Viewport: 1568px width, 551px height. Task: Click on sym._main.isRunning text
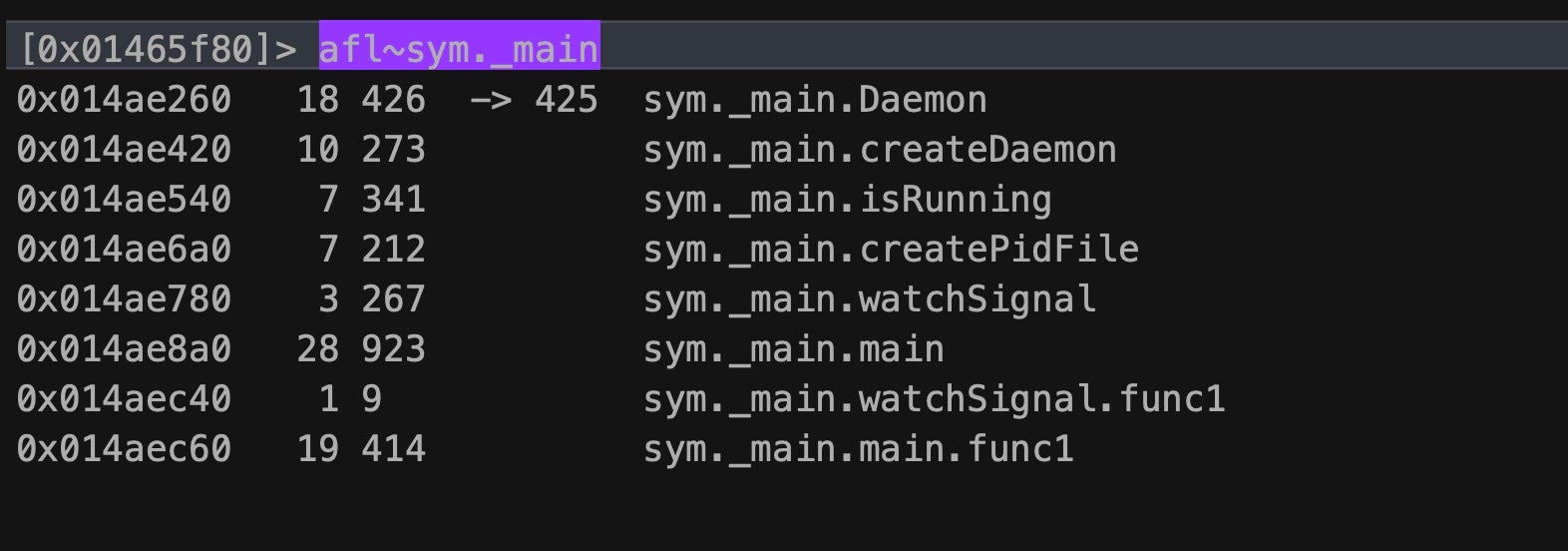click(x=847, y=200)
